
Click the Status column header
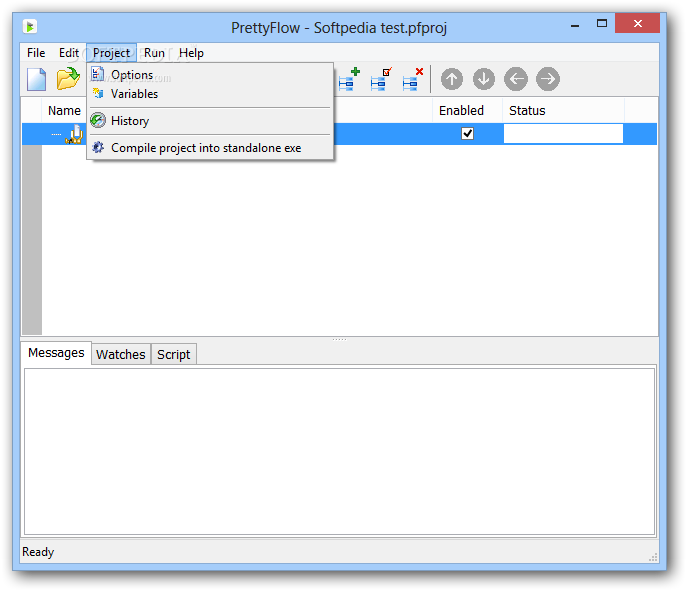(563, 110)
